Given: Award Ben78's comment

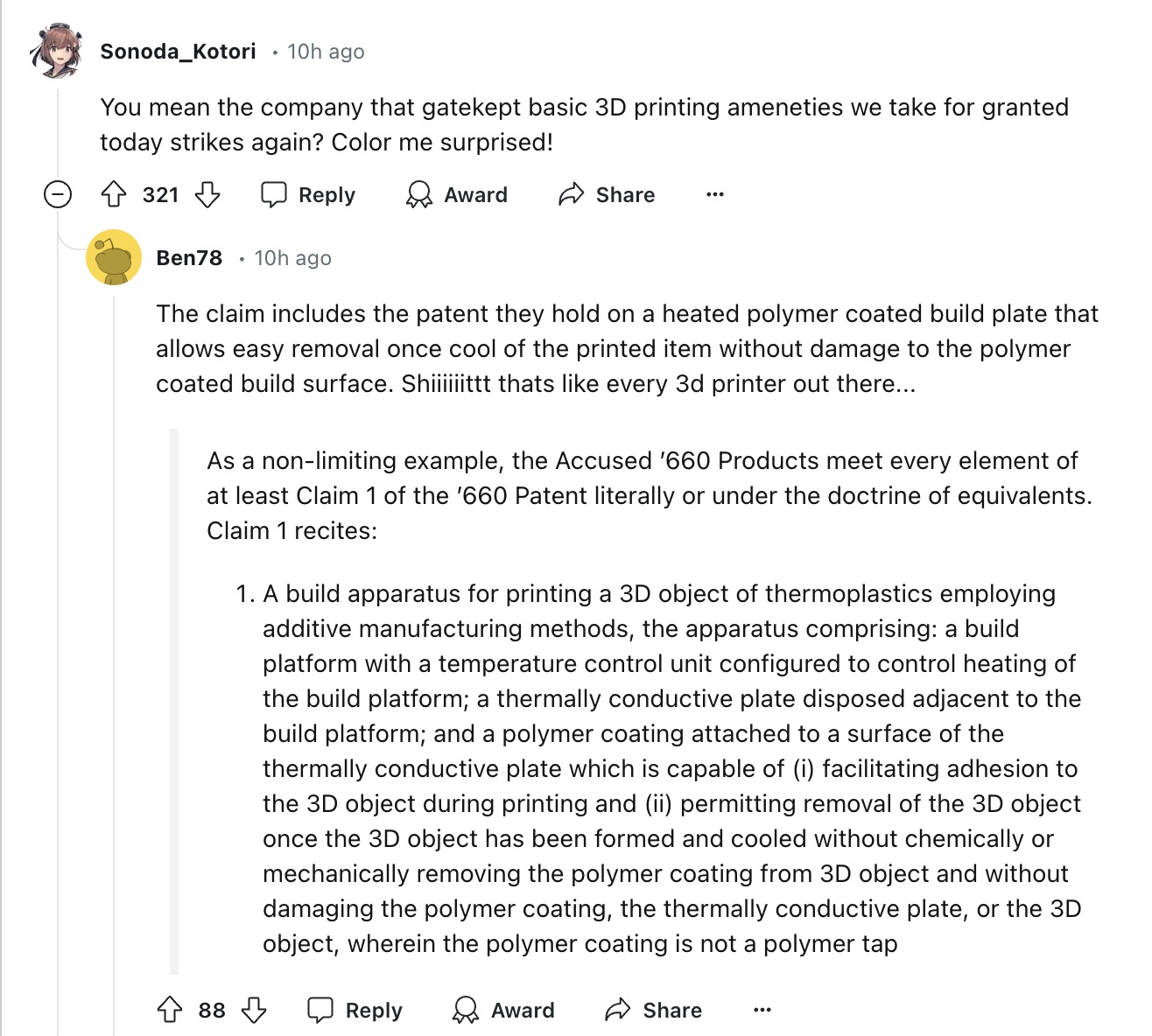Looking at the screenshot, I should (504, 1010).
